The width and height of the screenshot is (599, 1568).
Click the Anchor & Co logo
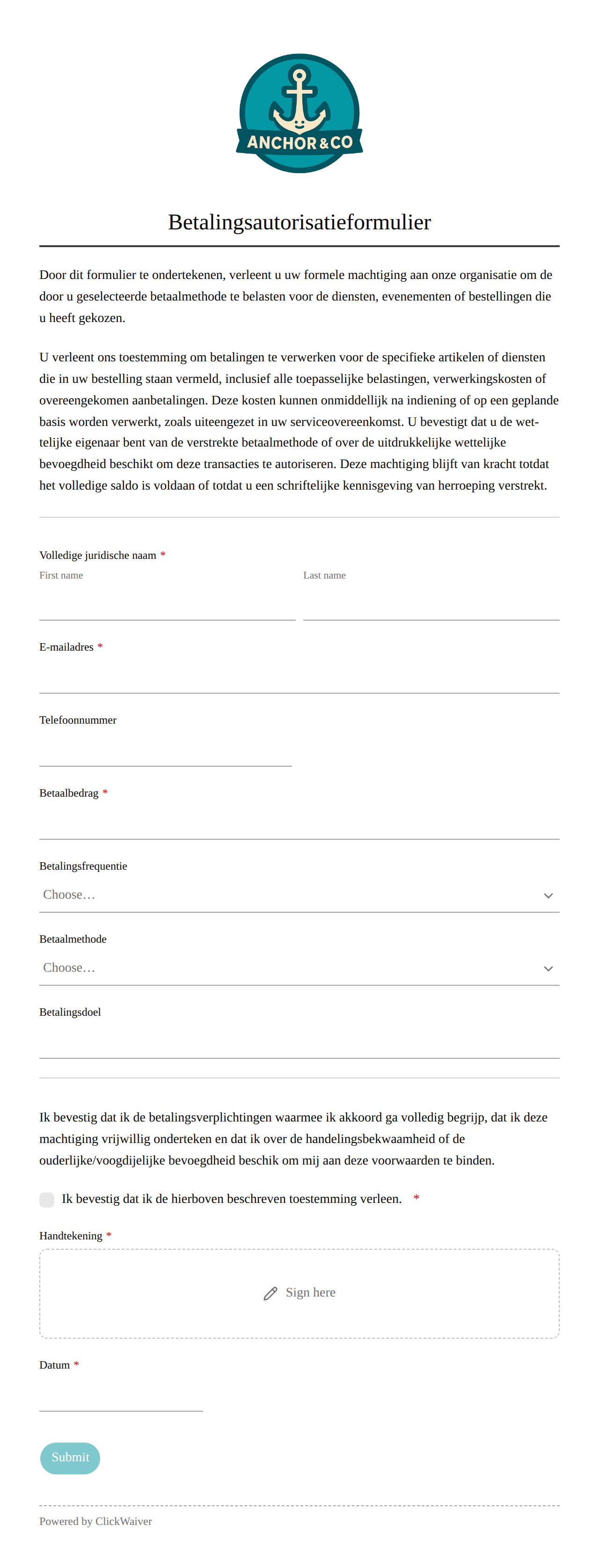click(x=299, y=113)
